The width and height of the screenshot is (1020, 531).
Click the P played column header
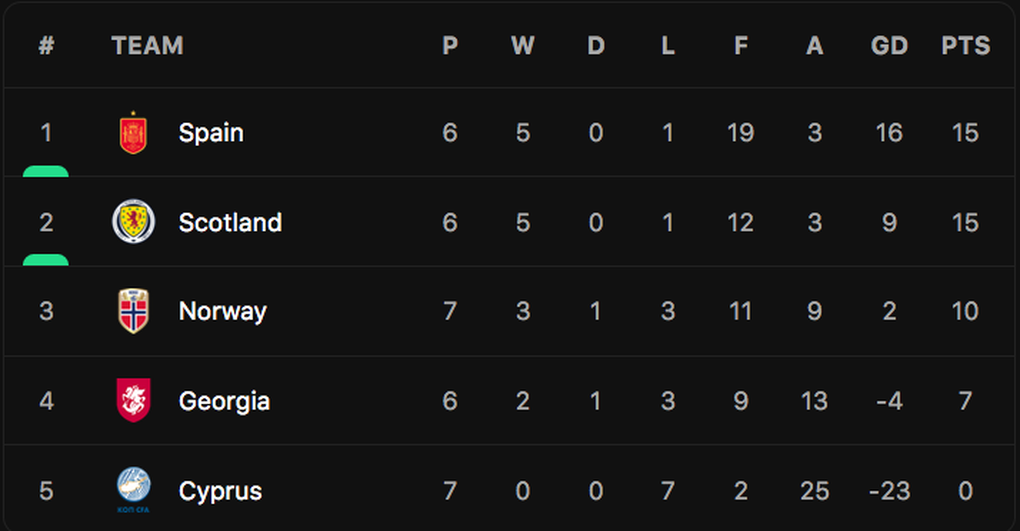[x=450, y=46]
